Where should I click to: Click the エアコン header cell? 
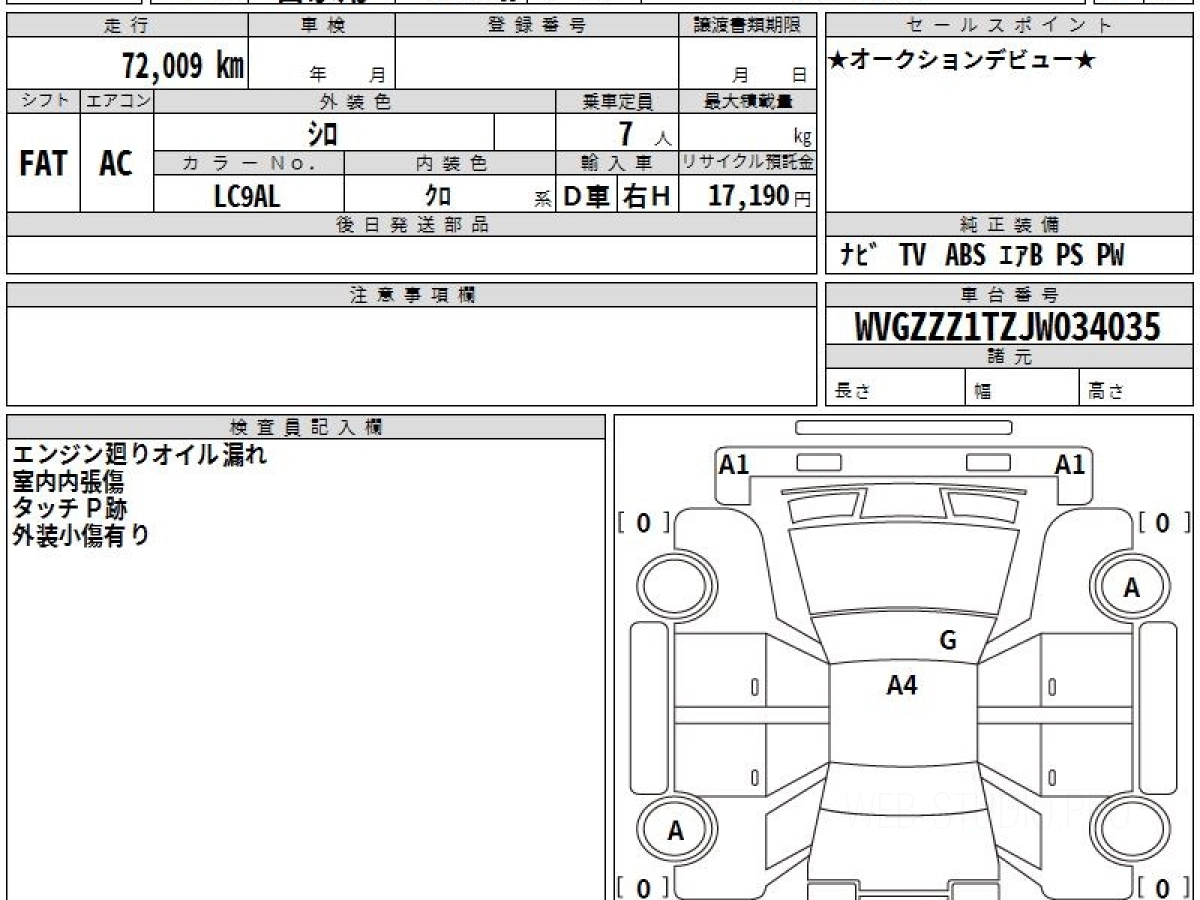tap(117, 101)
